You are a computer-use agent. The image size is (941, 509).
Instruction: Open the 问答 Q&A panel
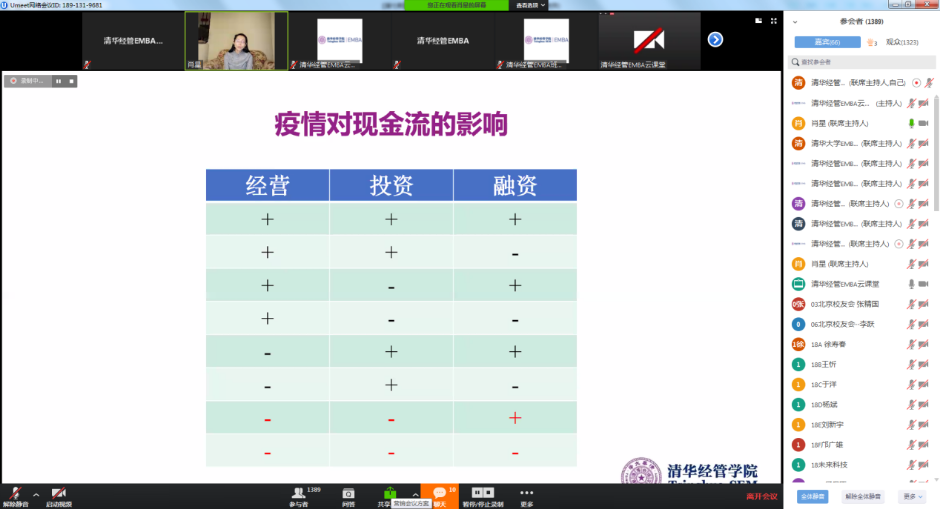(348, 497)
